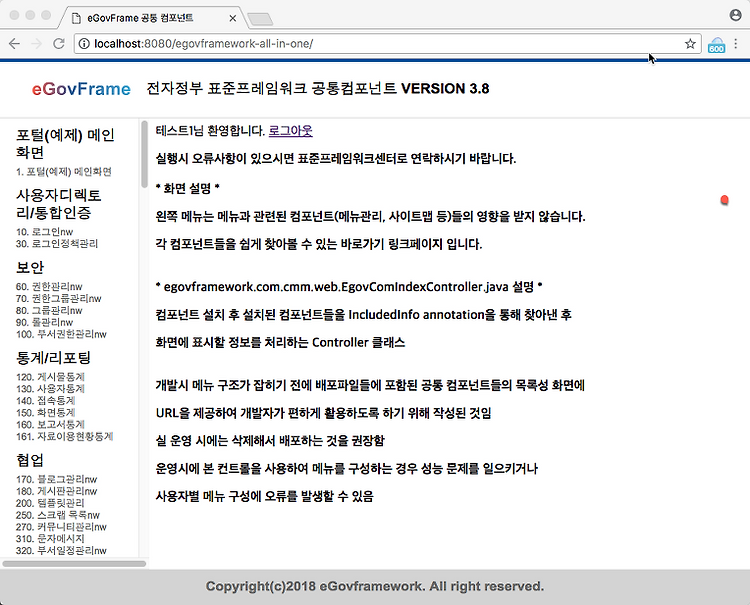Open 70. 권한그룹관리nw link
This screenshot has height=605, width=750.
tap(58, 298)
